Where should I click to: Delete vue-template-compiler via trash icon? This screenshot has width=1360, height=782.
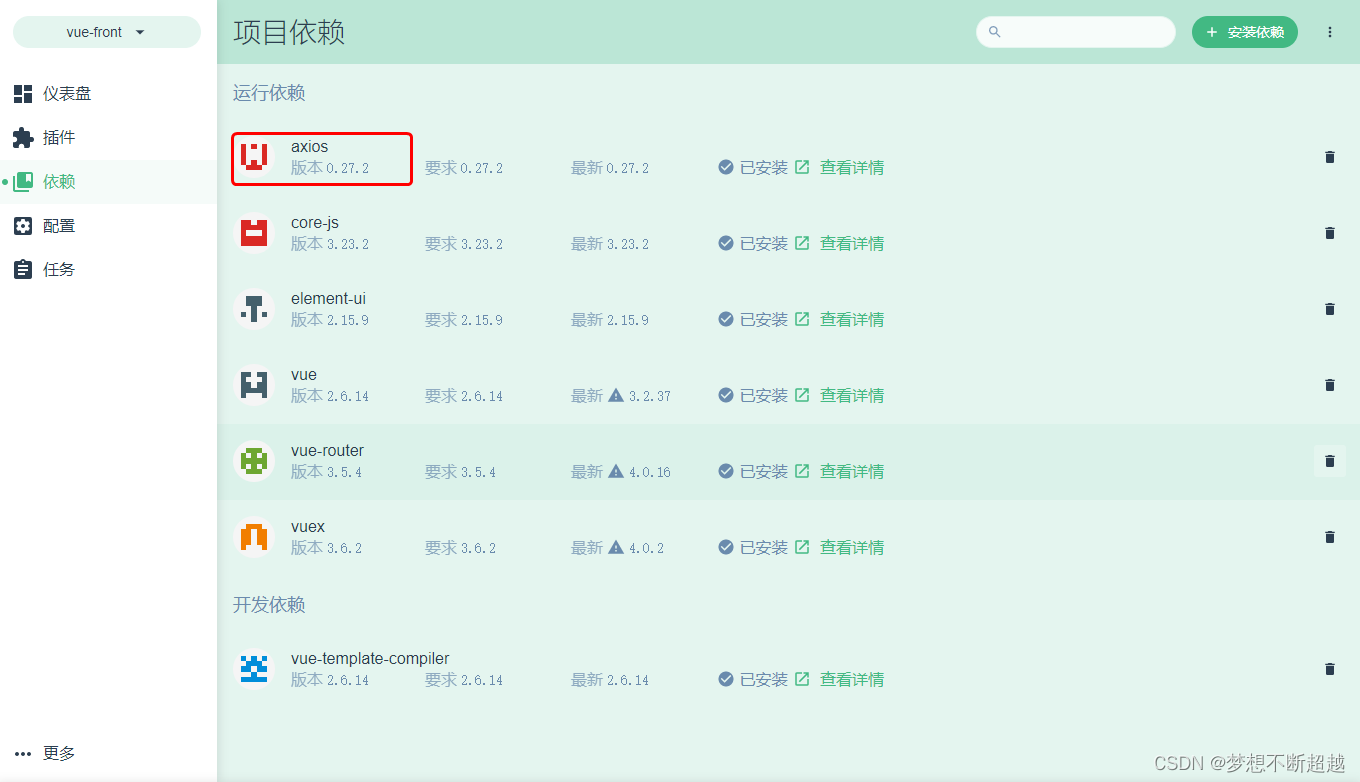point(1330,669)
